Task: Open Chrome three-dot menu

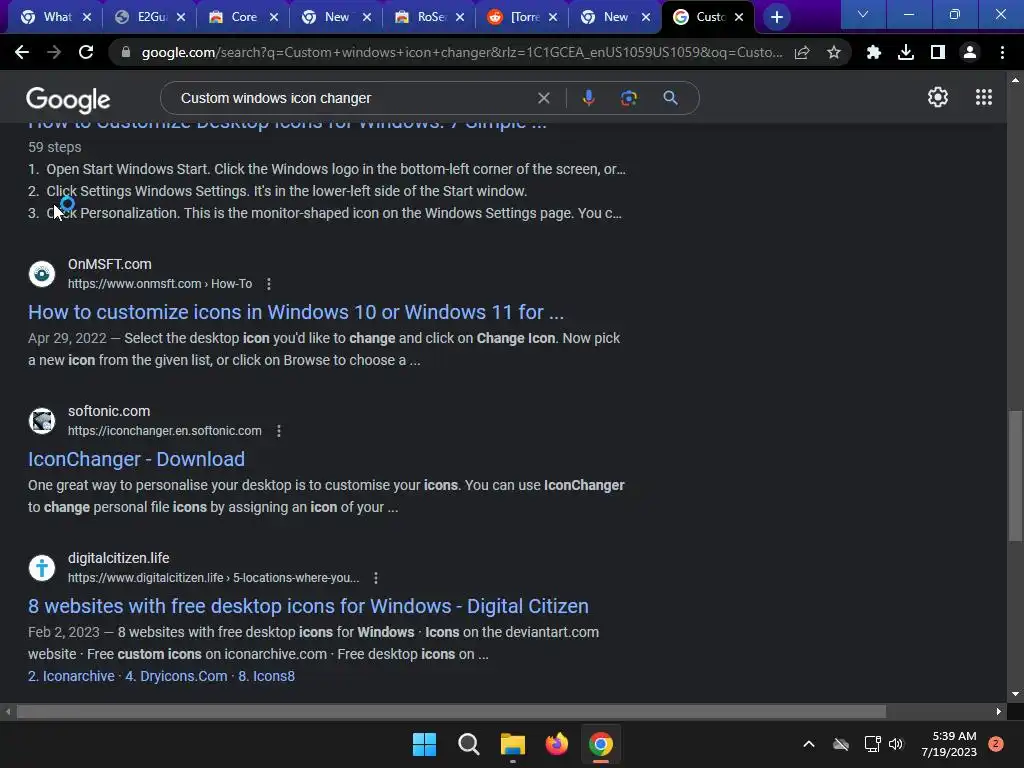Action: click(x=1002, y=52)
